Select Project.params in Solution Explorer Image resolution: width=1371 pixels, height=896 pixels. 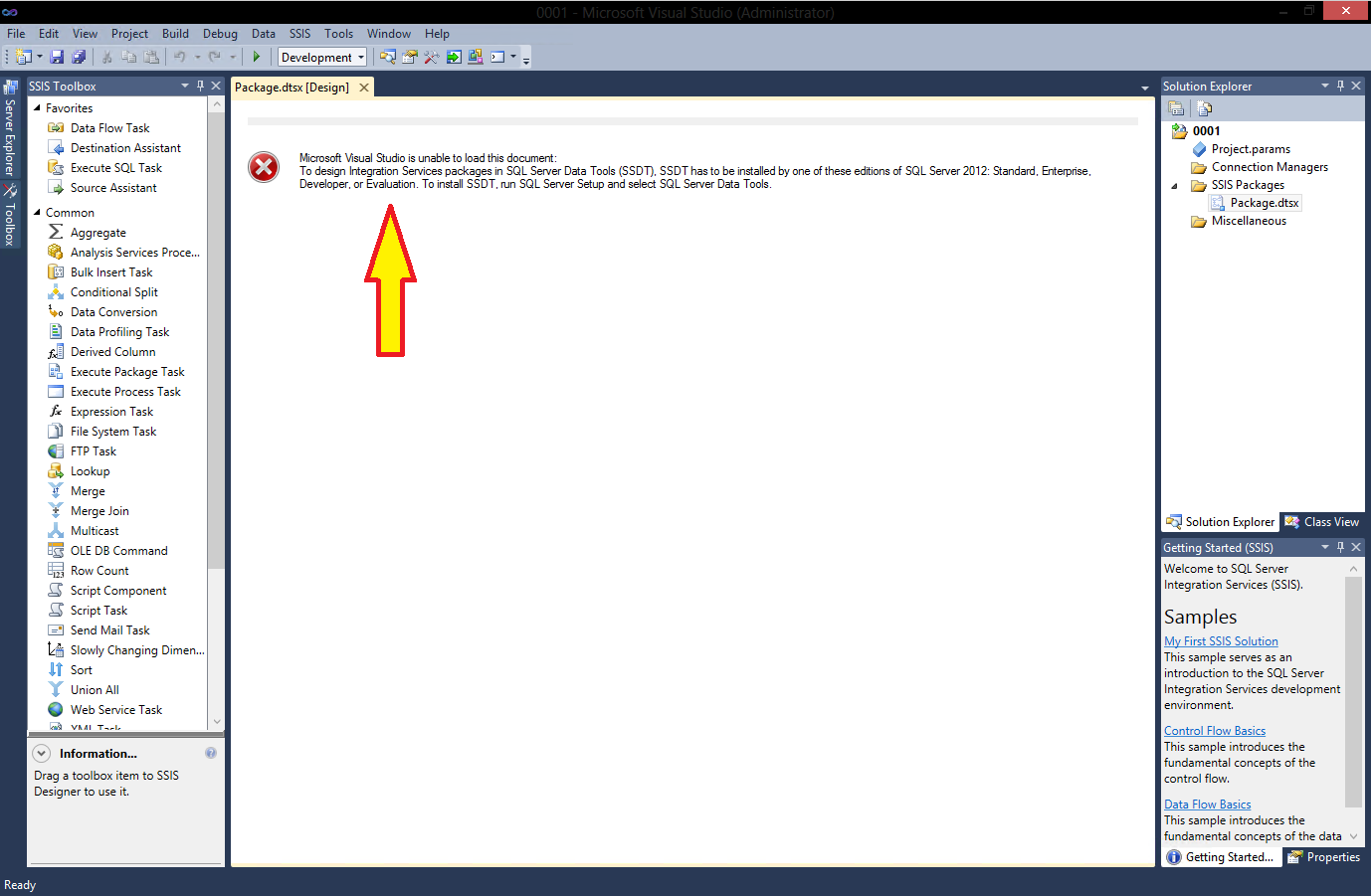point(1251,149)
